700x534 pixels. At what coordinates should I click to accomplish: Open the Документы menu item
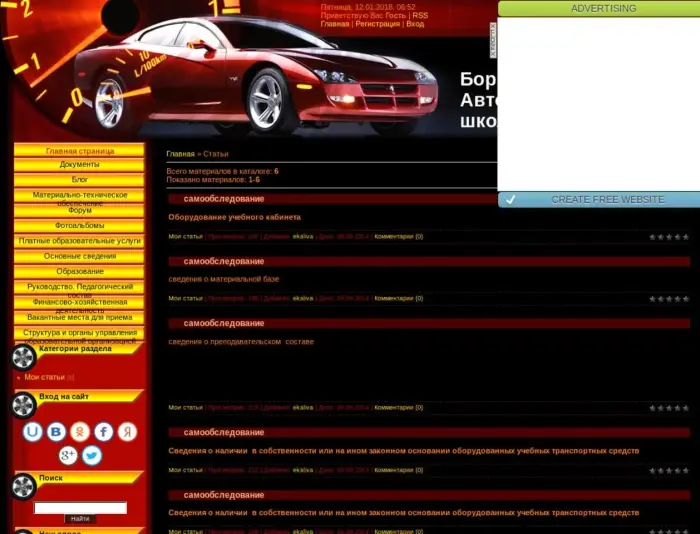[x=79, y=164]
